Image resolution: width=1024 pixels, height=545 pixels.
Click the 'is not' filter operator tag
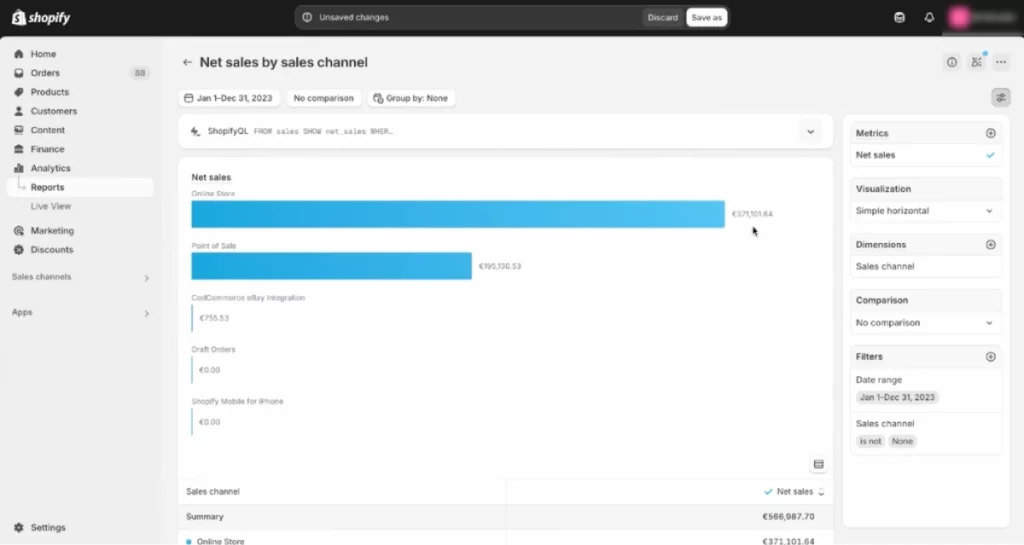(x=870, y=441)
